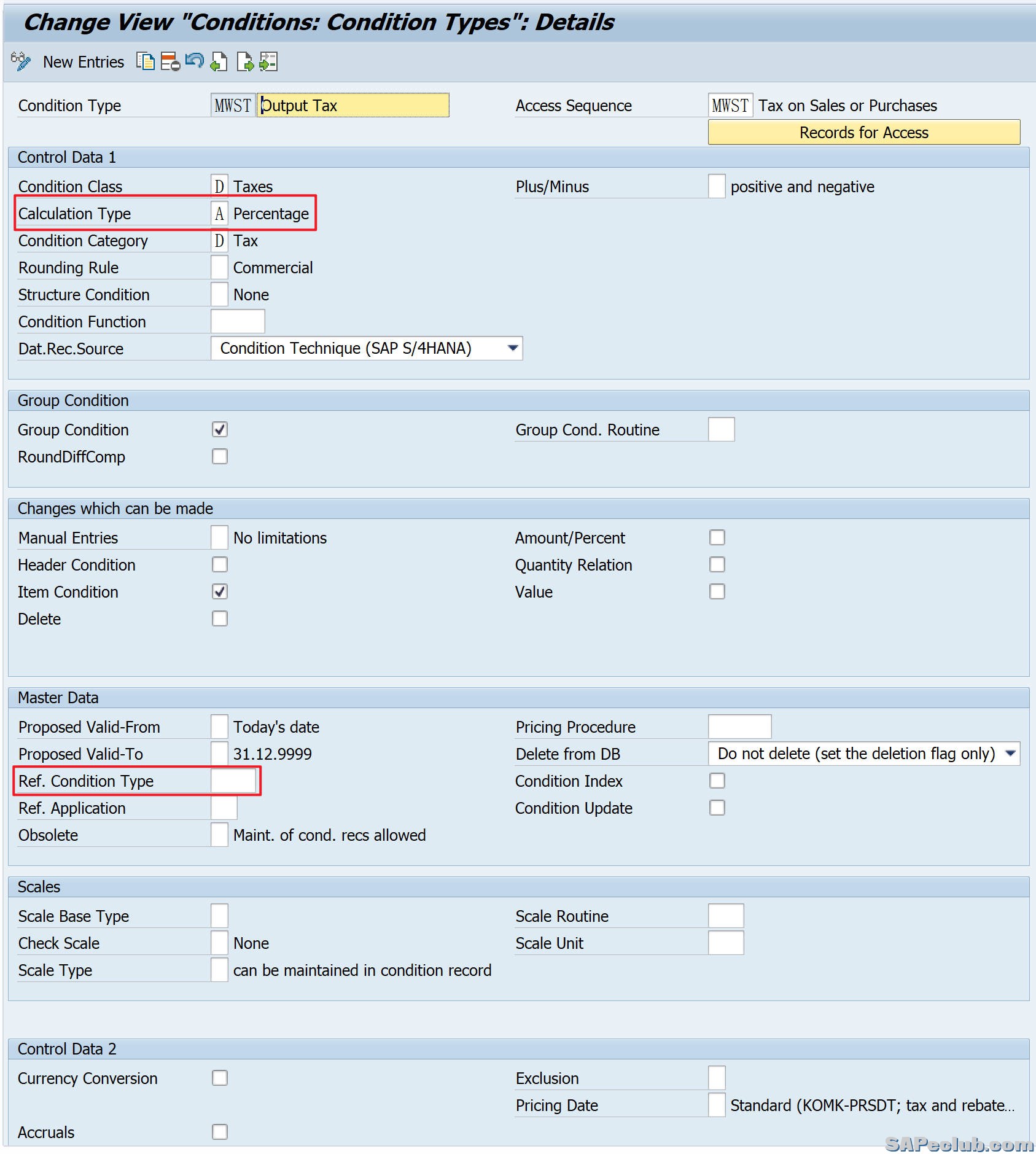Click Records for Access button

tap(864, 133)
